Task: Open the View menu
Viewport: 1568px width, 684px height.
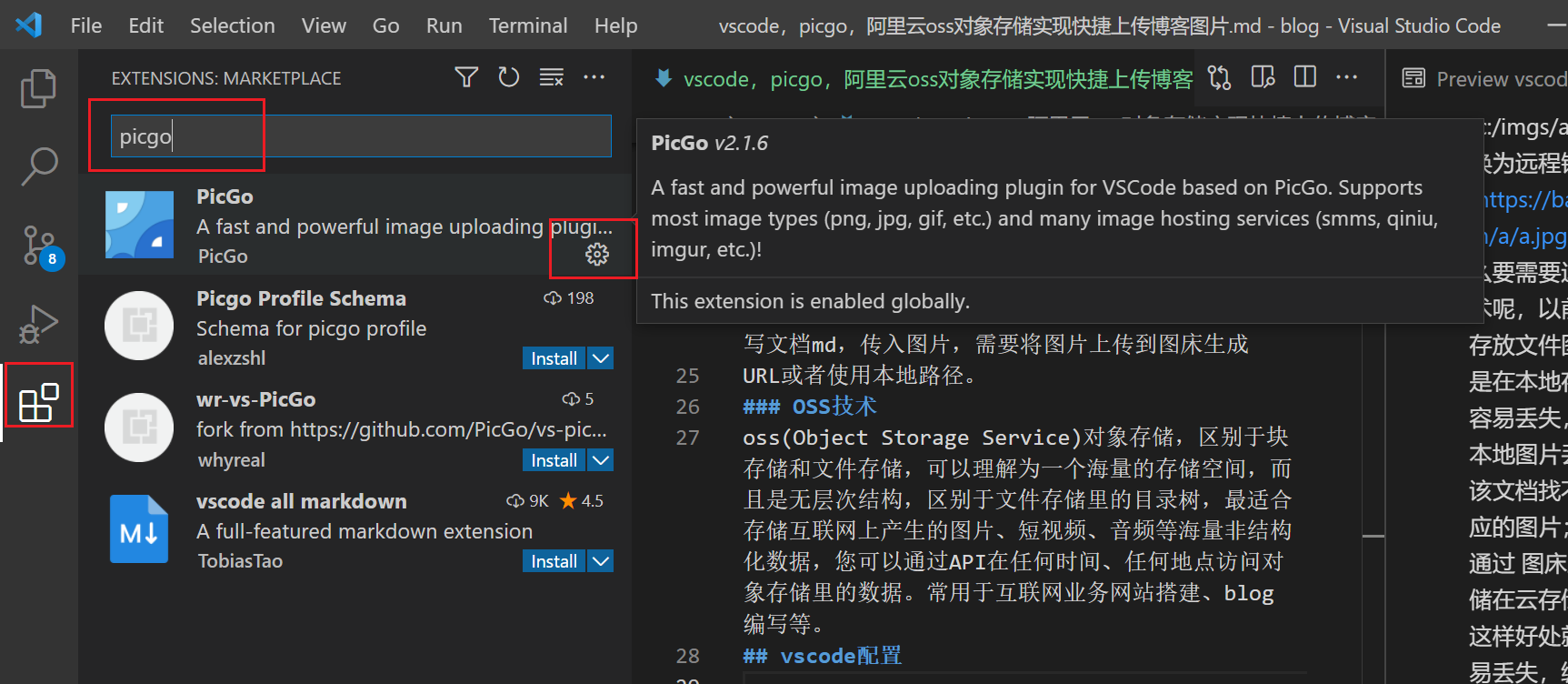Action: click(x=324, y=25)
